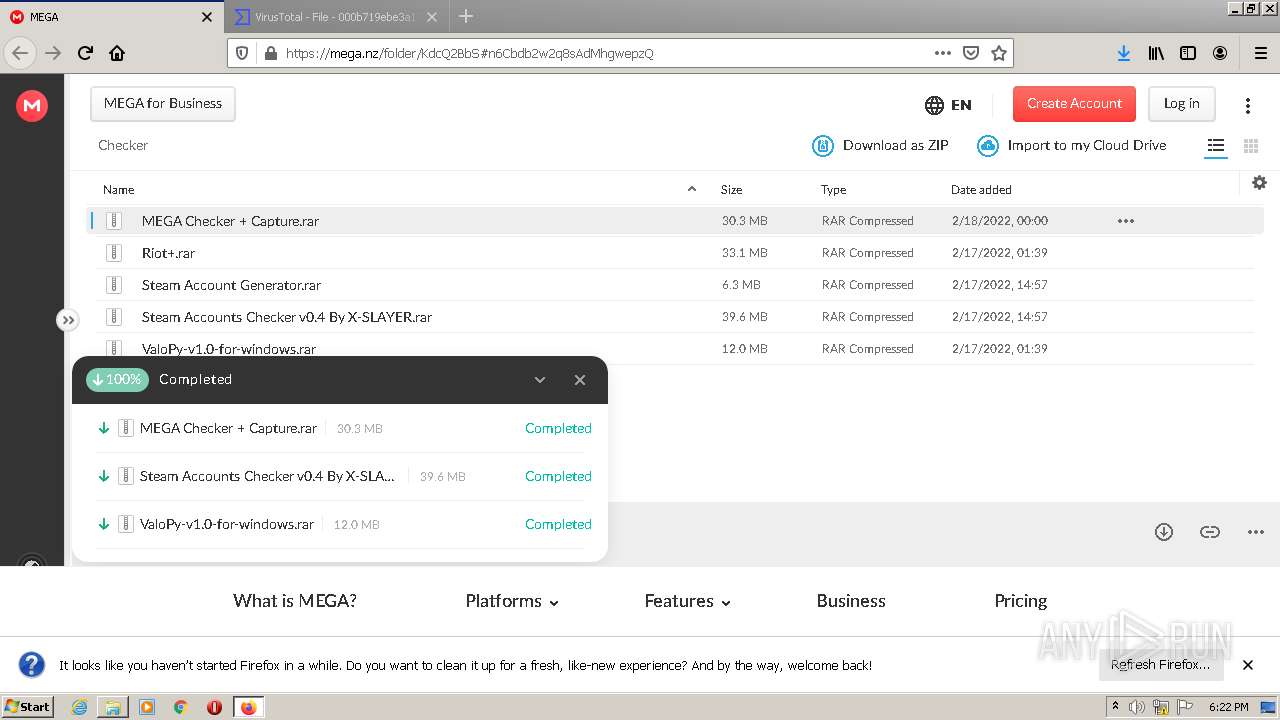Toggle Firefox sidebar view
The image size is (1280, 720).
1188,53
